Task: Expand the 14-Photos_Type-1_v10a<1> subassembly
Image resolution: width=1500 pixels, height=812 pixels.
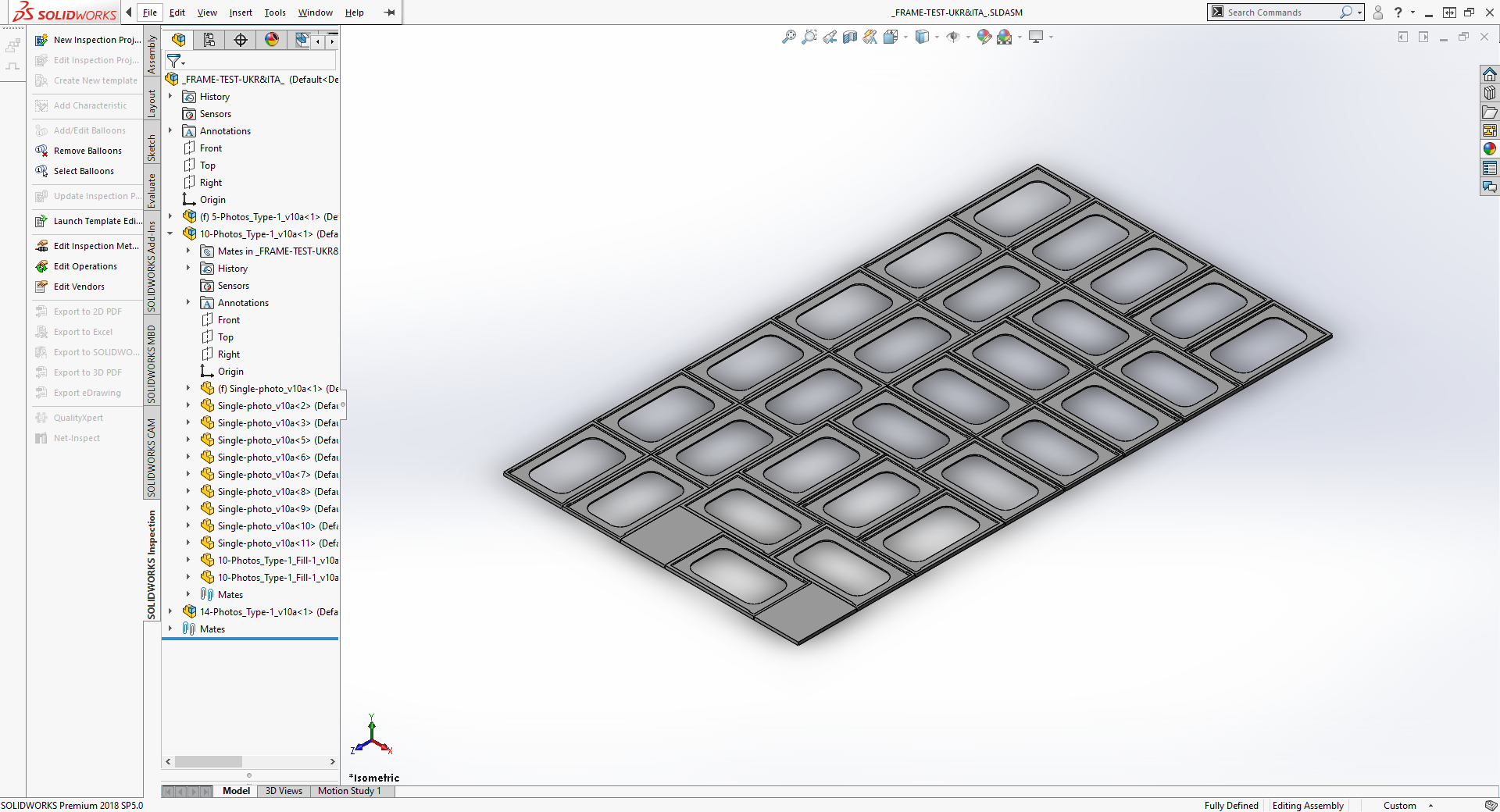Action: (170, 611)
